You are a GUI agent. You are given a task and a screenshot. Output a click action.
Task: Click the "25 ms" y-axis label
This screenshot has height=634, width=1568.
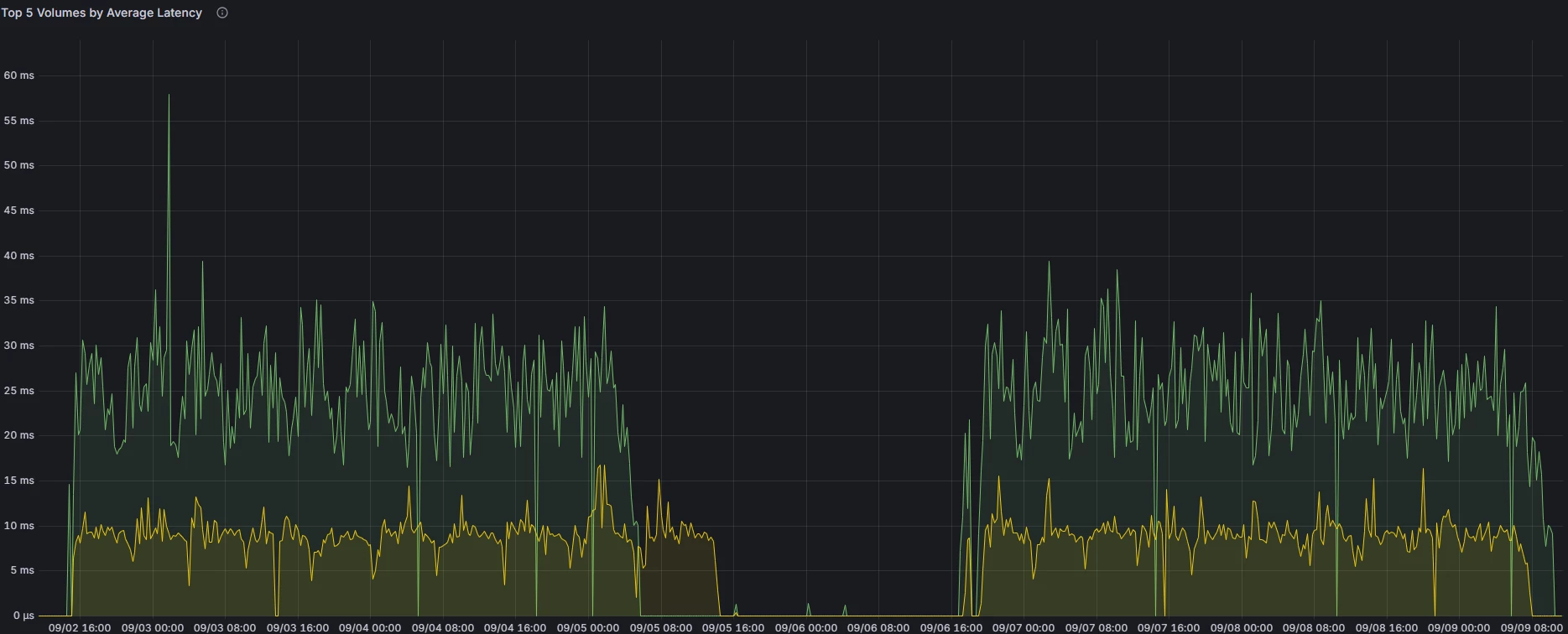coord(19,391)
